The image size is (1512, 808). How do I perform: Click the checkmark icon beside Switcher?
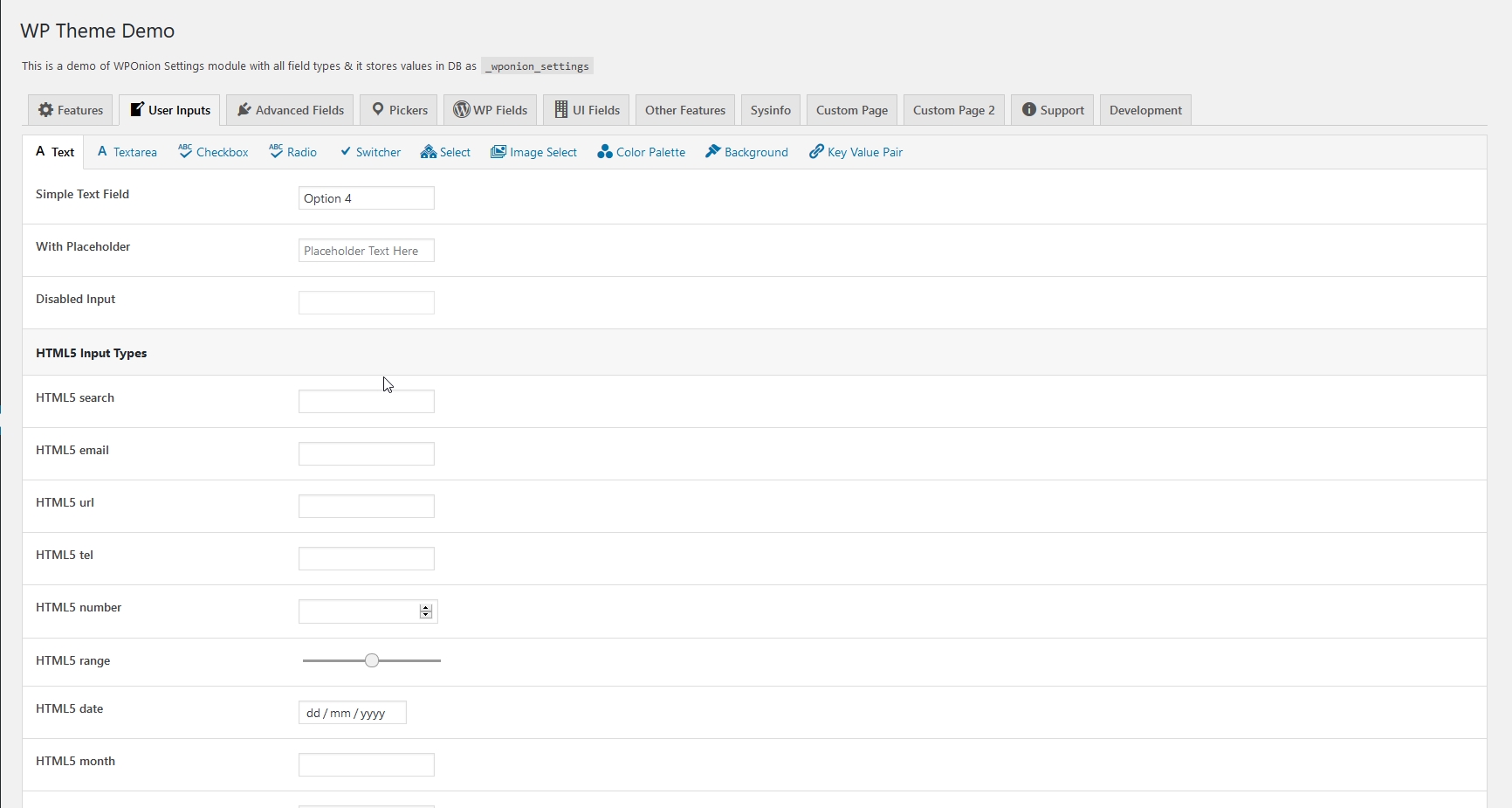coord(346,152)
